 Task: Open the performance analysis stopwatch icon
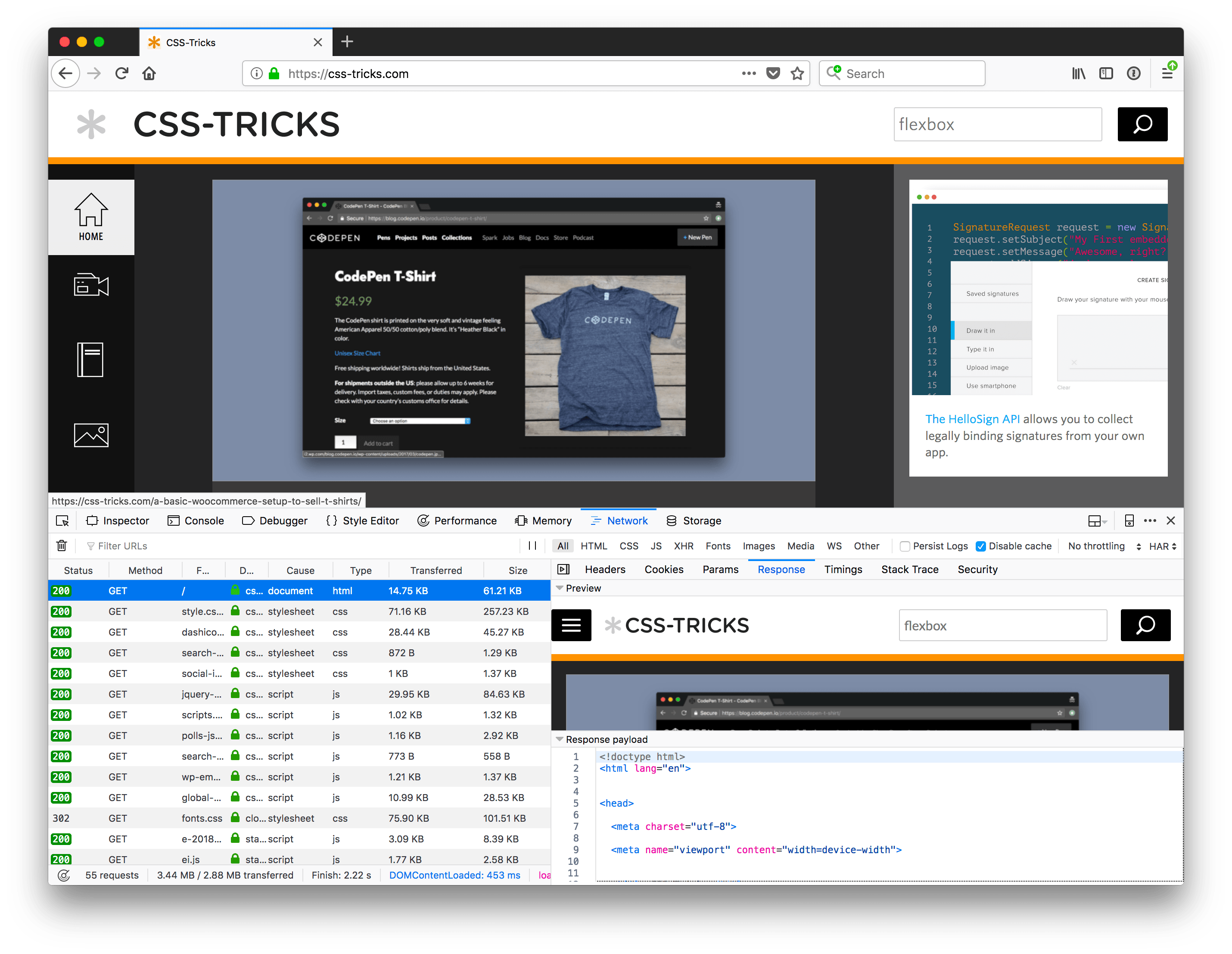[x=64, y=875]
